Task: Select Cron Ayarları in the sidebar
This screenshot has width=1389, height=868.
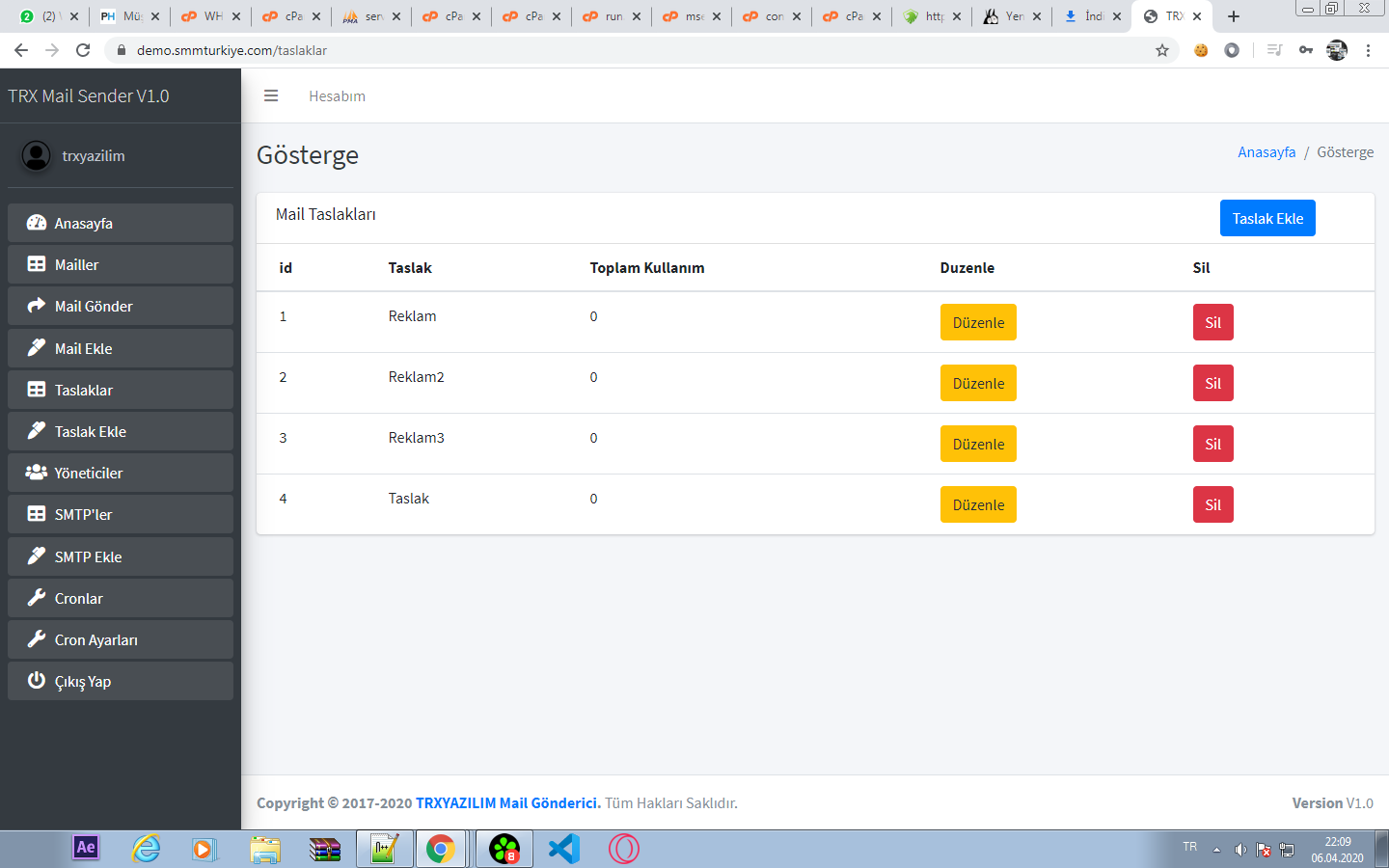Action: [x=121, y=639]
